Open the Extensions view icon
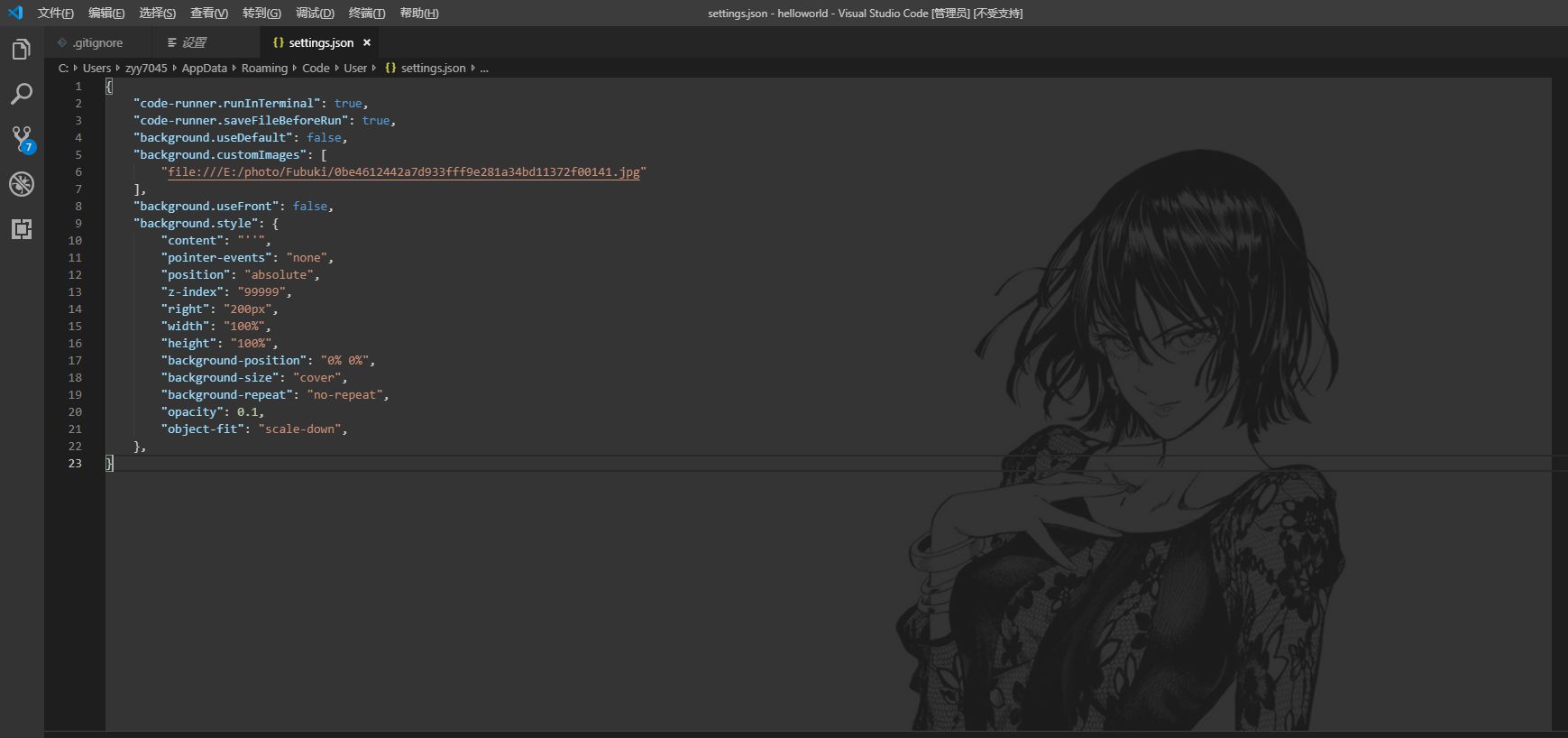 [x=22, y=229]
